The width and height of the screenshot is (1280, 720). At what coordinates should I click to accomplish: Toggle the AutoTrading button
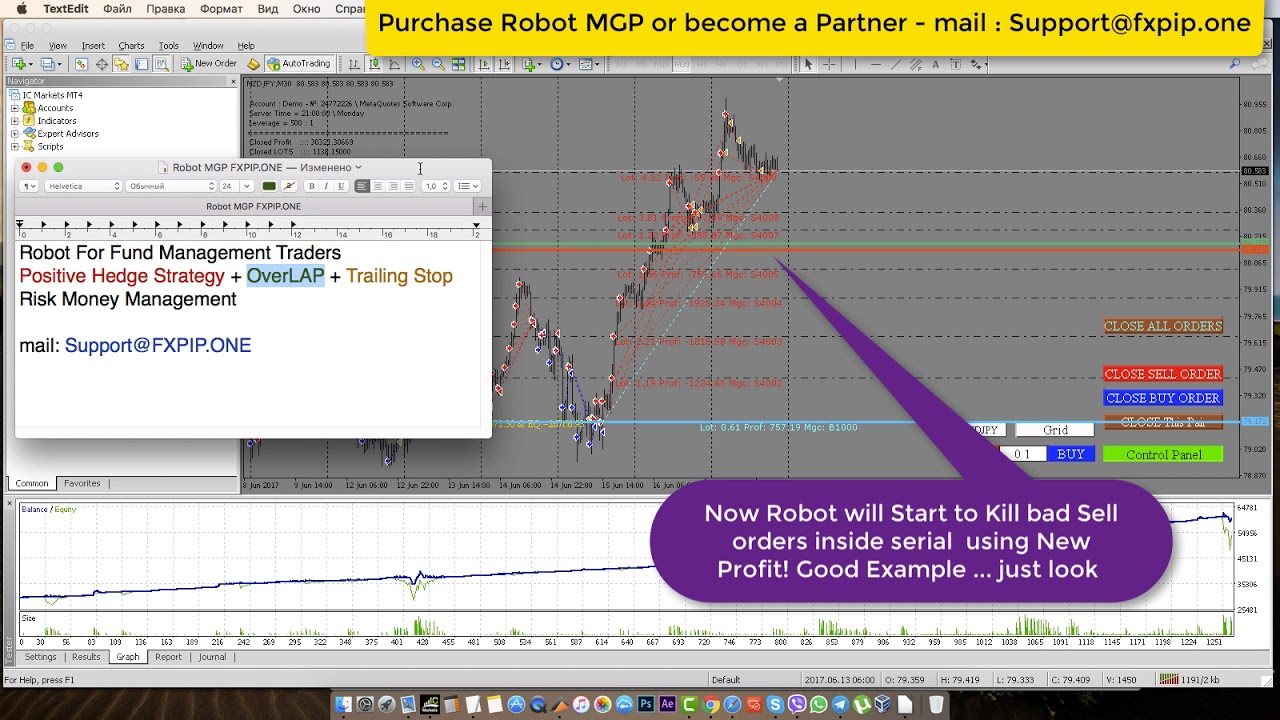[298, 64]
